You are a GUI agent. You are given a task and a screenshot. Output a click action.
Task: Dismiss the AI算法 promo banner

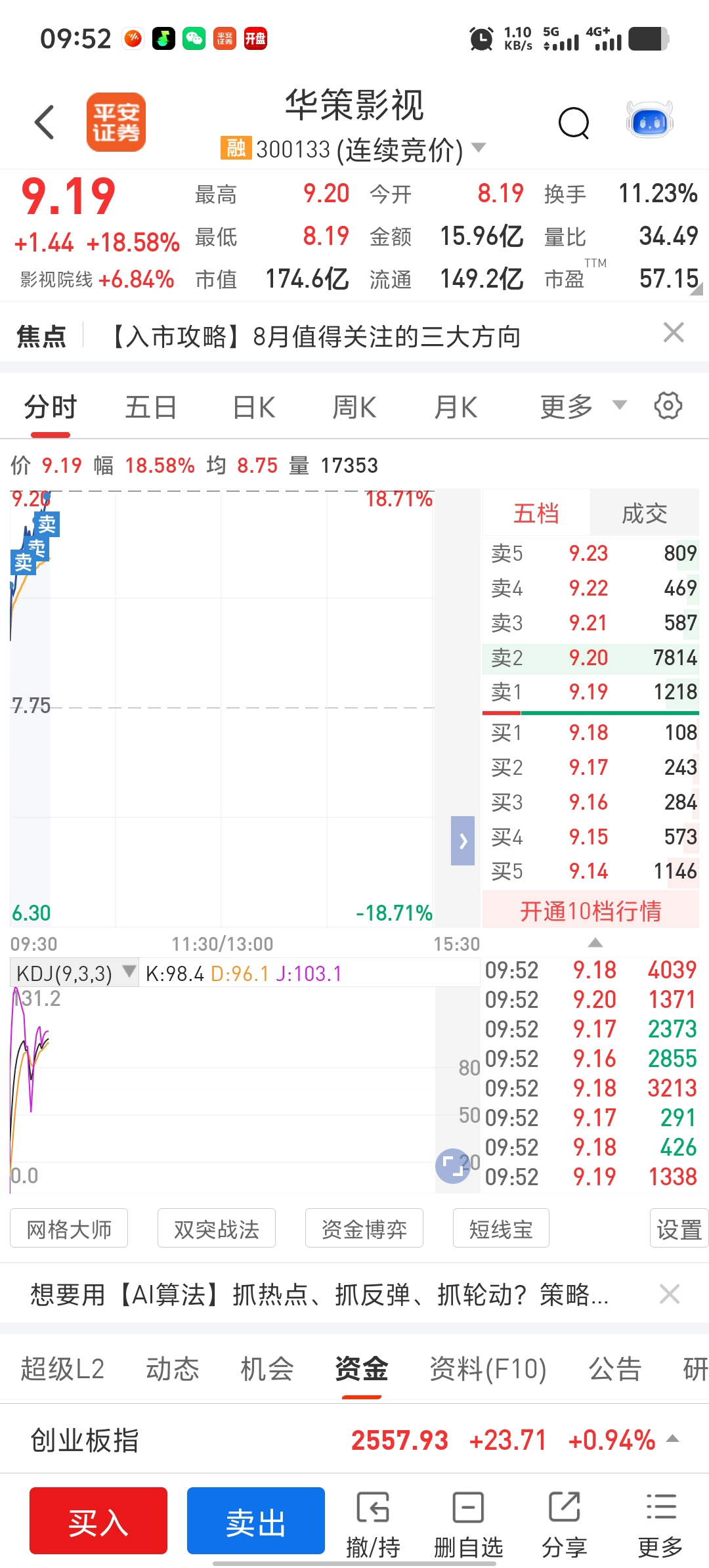[x=670, y=1295]
